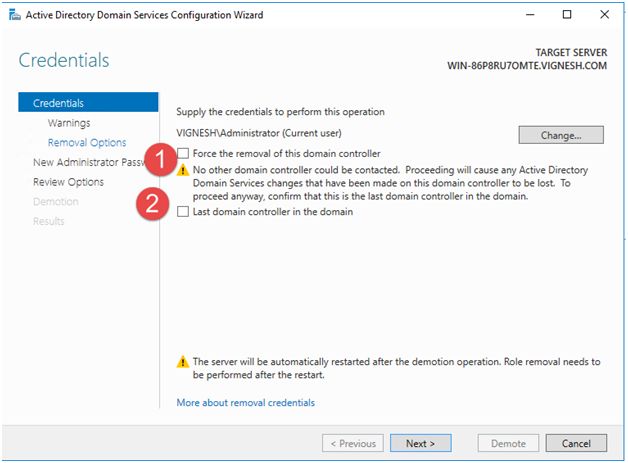The image size is (628, 463).
Task: Click red annotation circle number 1
Action: click(154, 158)
